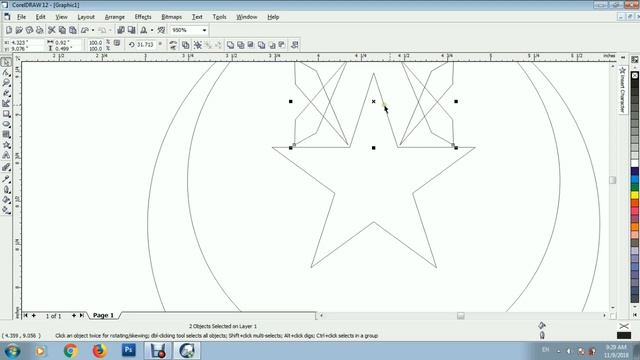Pick the yellow swatch in the color palette
The width and height of the screenshot is (640, 360).
(x=635, y=195)
